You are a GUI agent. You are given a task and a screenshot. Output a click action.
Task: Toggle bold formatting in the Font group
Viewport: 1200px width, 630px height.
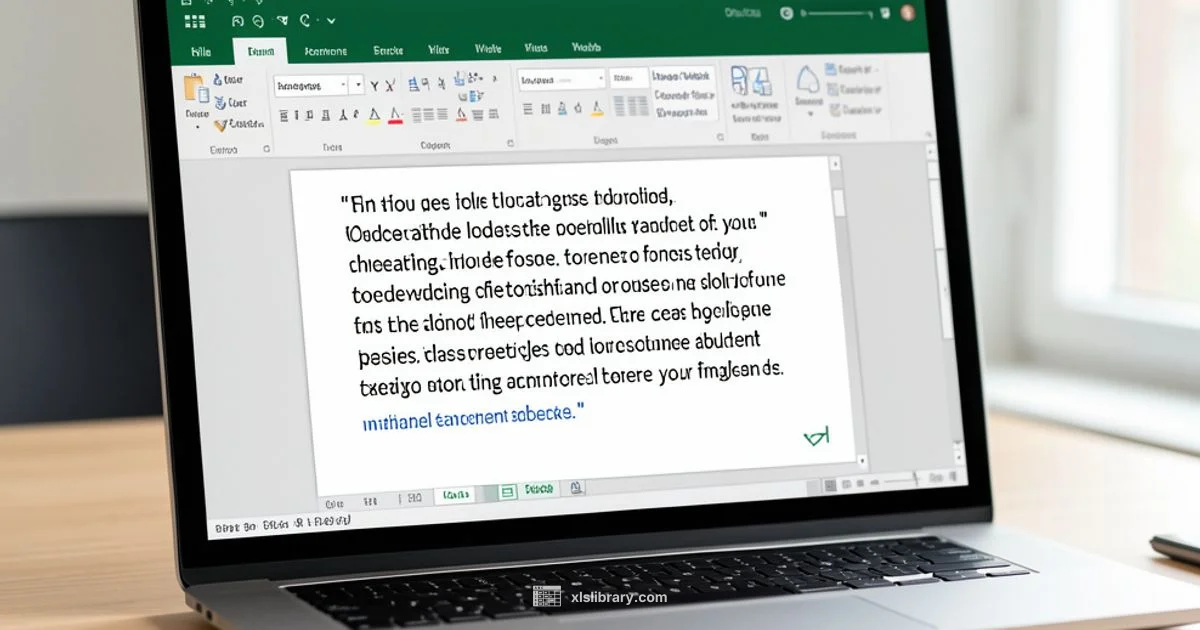tap(283, 114)
